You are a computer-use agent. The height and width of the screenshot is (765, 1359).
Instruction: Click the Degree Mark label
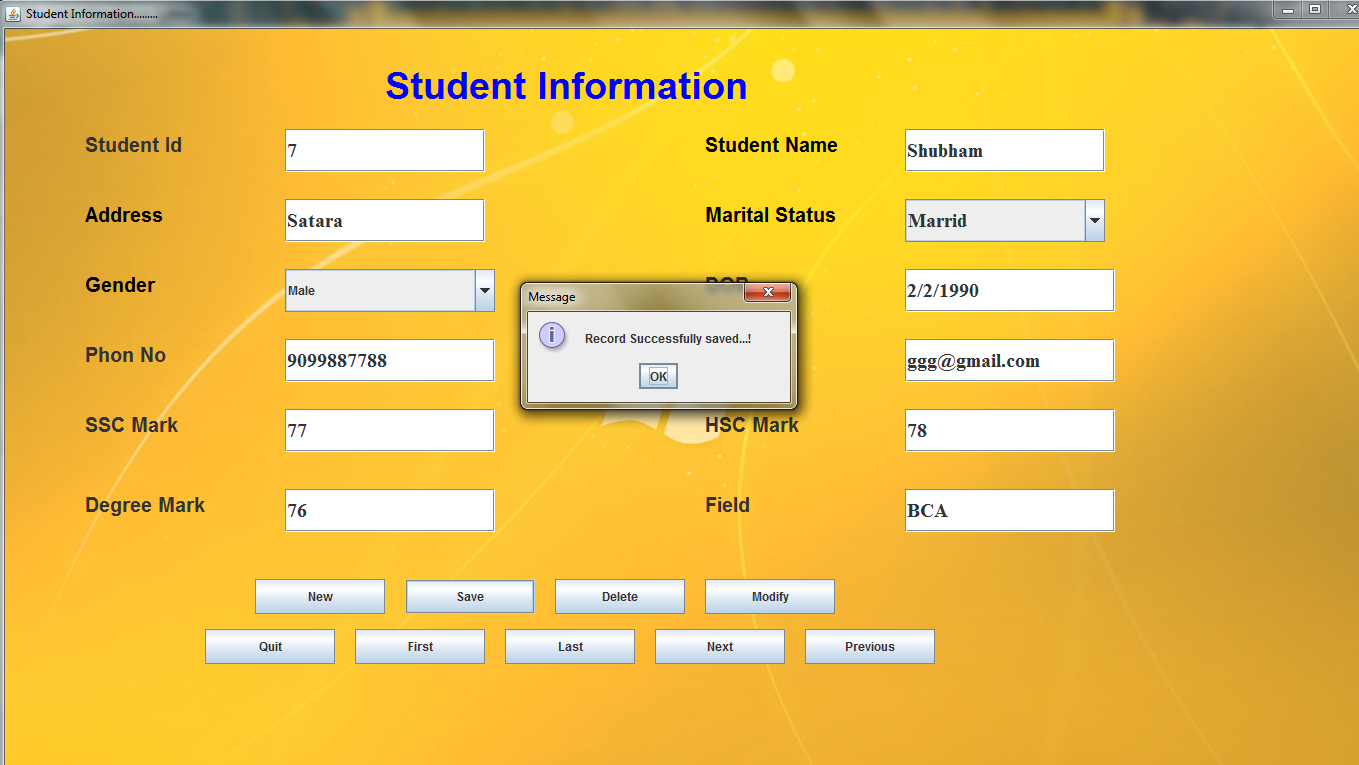tap(145, 505)
